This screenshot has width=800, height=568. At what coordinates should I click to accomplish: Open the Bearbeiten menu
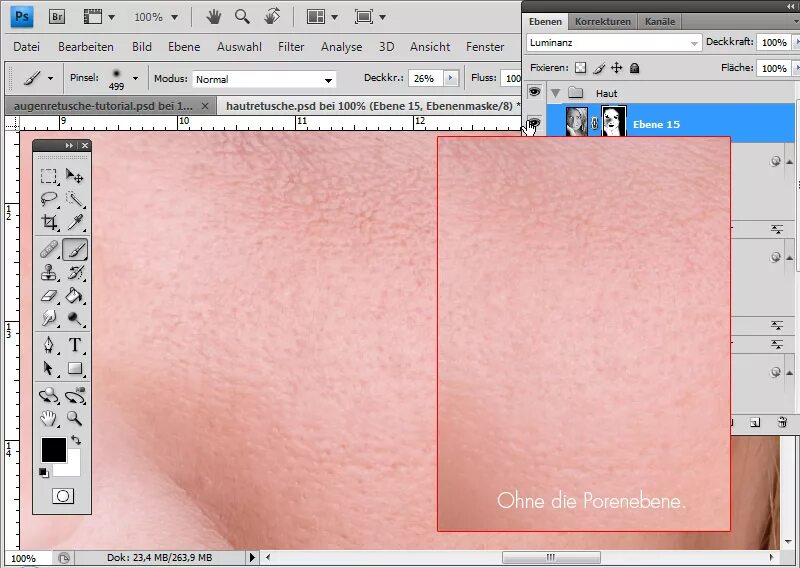(x=86, y=47)
